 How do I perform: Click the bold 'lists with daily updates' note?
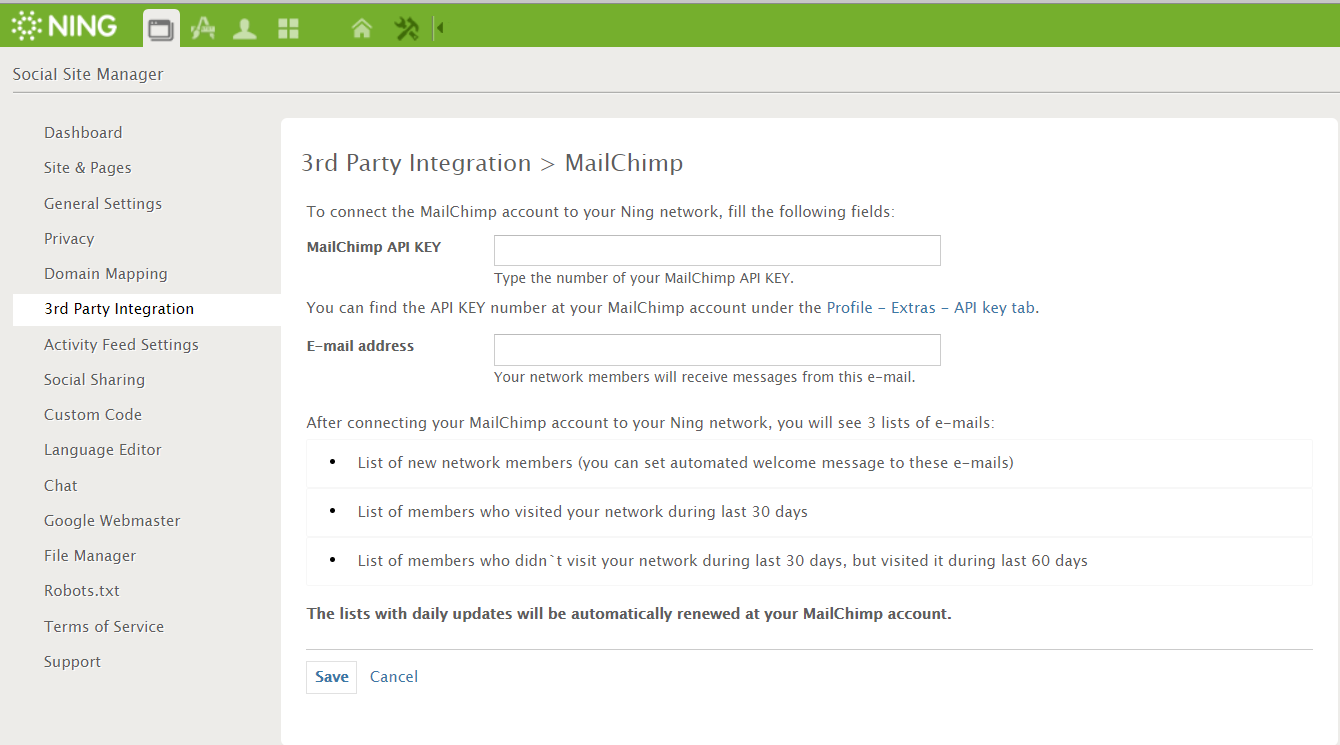click(629, 614)
